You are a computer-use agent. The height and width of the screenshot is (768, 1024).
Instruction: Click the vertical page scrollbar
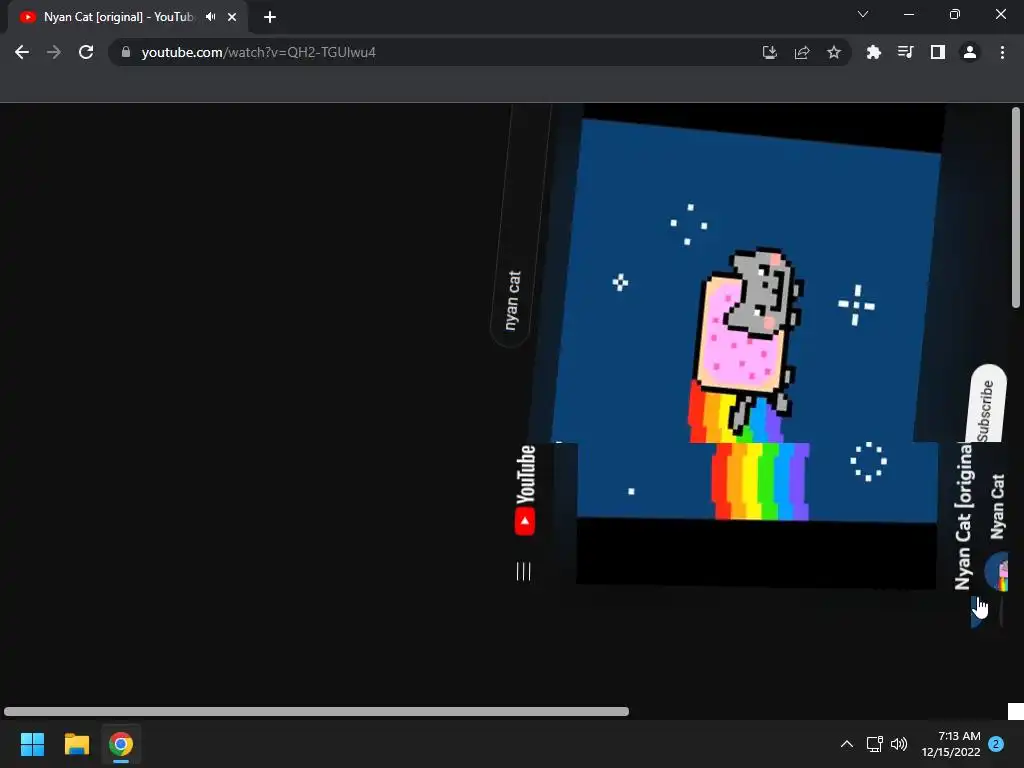[x=1016, y=207]
